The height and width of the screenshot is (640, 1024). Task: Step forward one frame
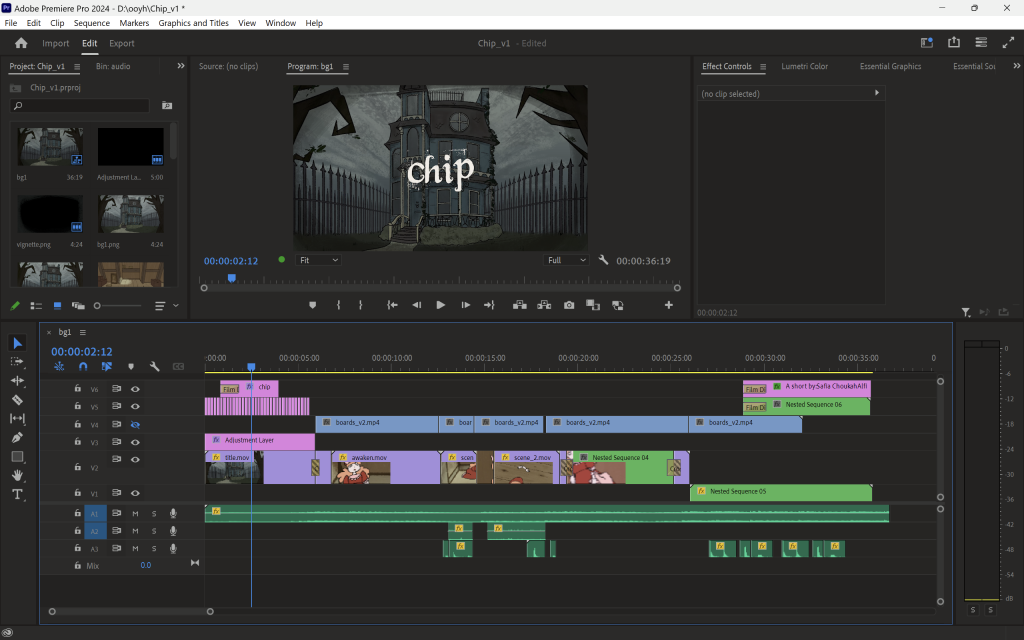pos(465,305)
